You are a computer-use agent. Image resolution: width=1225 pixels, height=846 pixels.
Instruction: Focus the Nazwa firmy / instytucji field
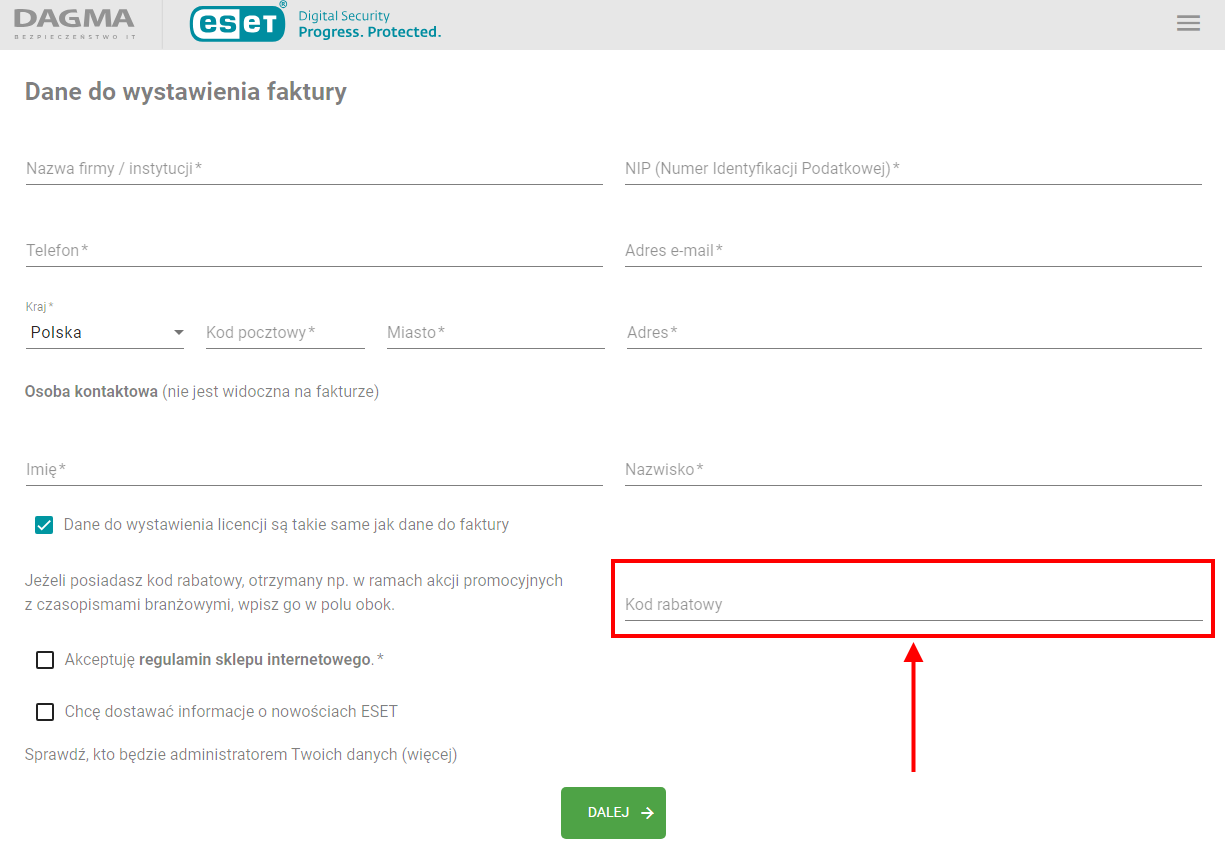coord(314,168)
